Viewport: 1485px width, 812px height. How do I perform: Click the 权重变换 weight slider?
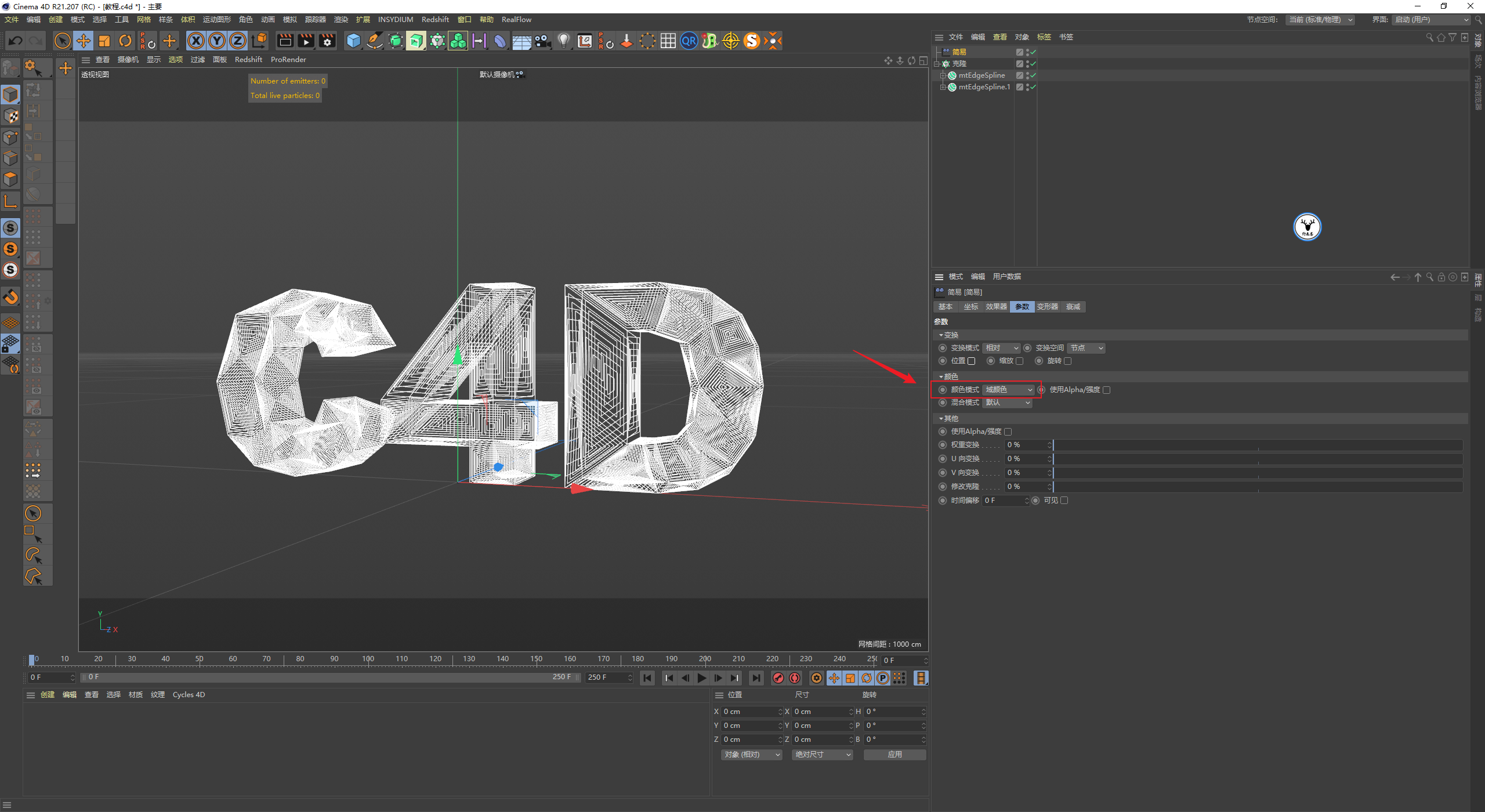(x=1258, y=445)
